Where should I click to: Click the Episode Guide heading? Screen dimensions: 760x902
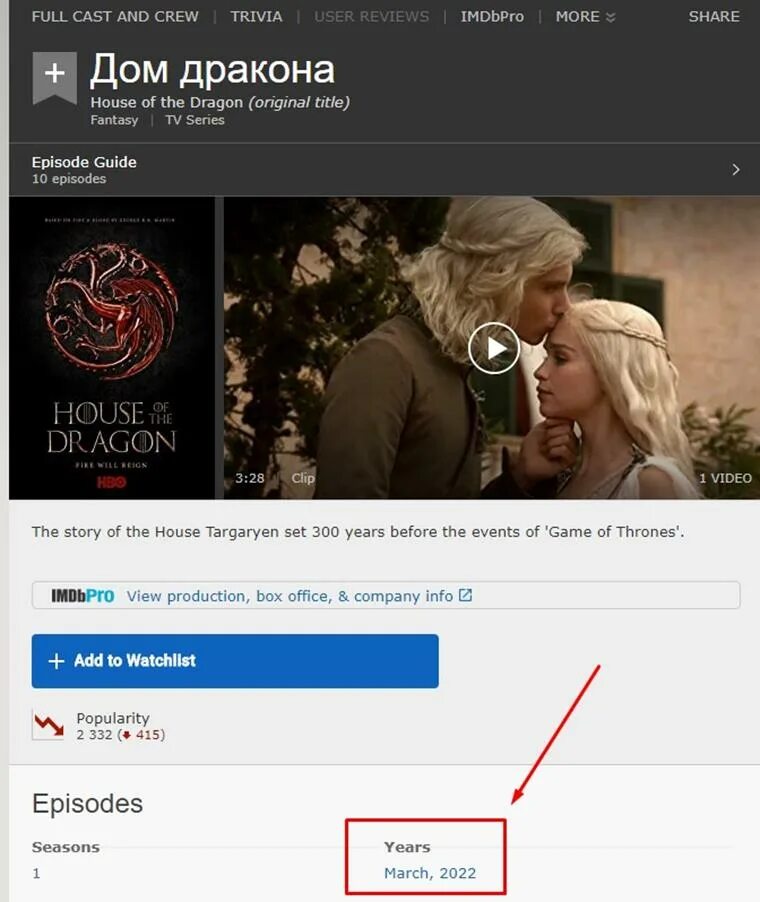pos(84,162)
